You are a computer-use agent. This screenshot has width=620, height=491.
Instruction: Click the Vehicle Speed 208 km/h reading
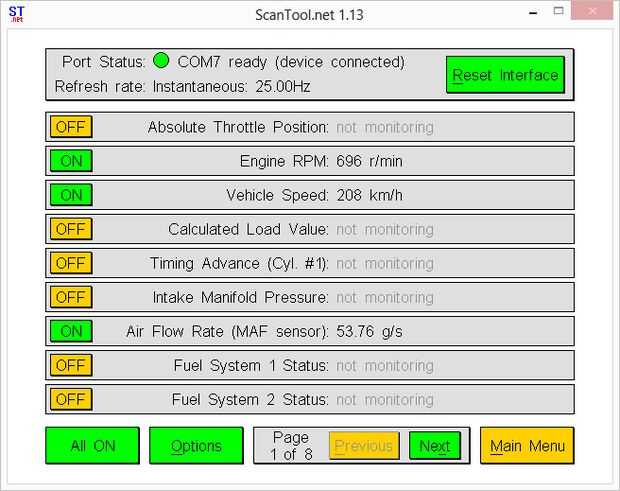369,195
